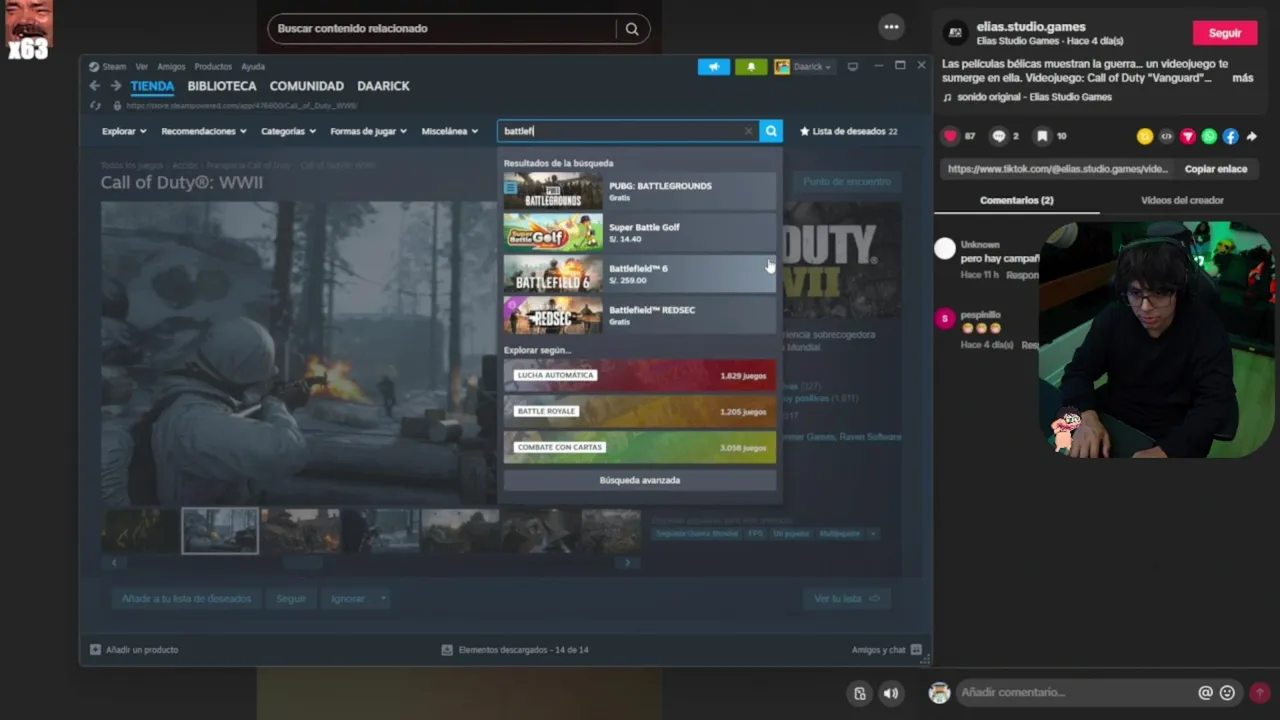Post the comment with red arrow button
Screen dimensions: 1280x720
(x=1260, y=692)
